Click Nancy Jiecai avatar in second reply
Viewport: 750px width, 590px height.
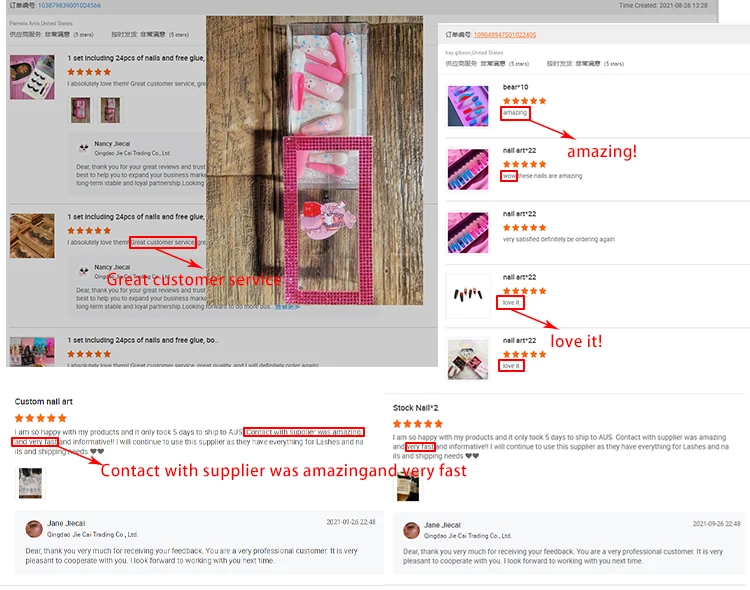[x=84, y=271]
